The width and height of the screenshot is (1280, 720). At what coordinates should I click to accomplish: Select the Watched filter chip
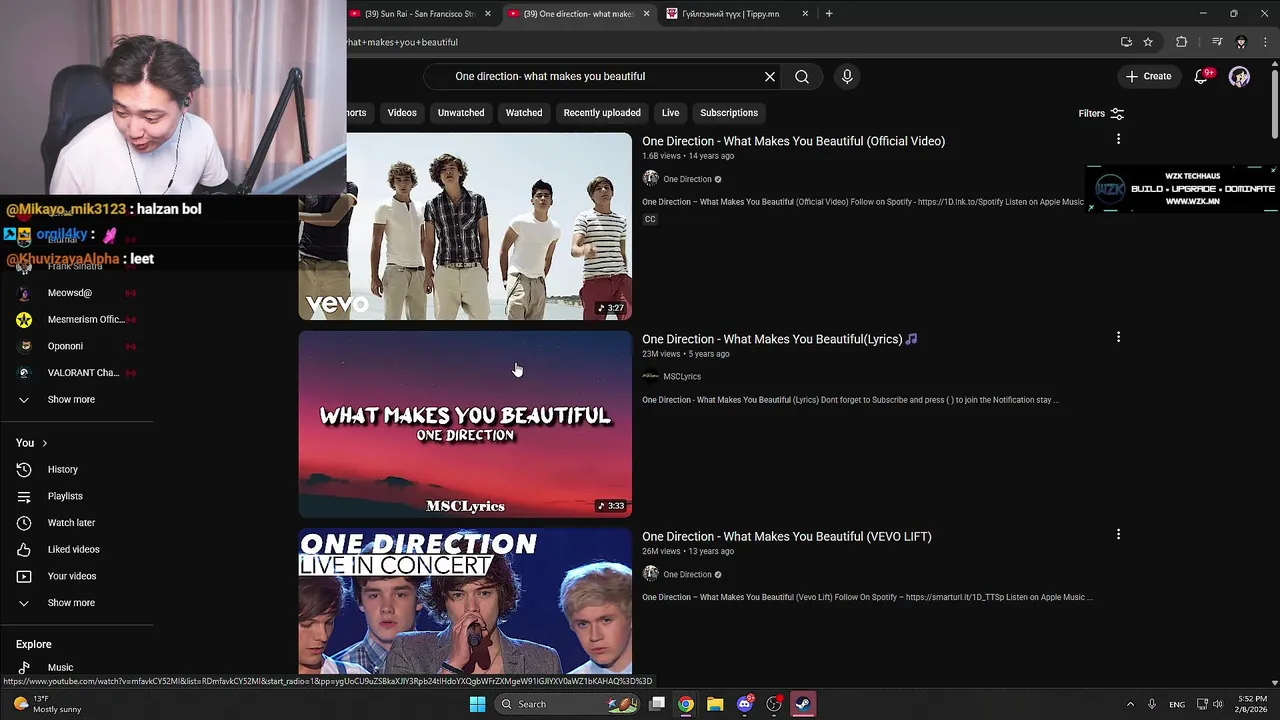tap(524, 113)
